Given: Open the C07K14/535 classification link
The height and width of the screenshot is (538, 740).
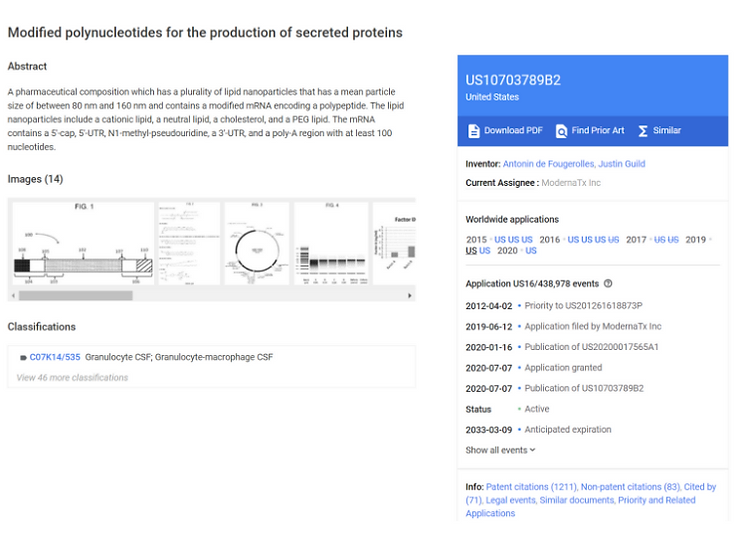Looking at the screenshot, I should point(55,357).
